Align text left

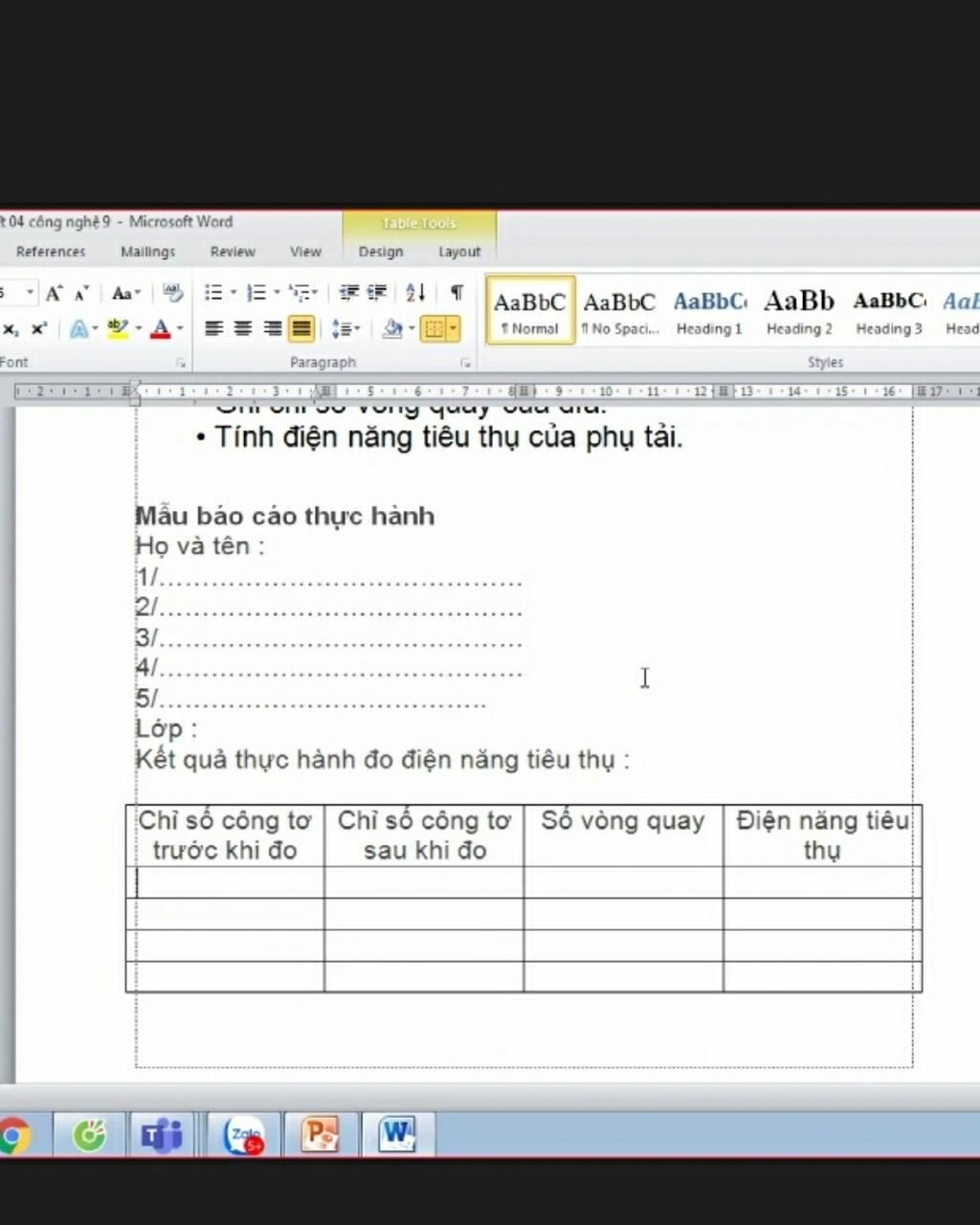tap(214, 329)
